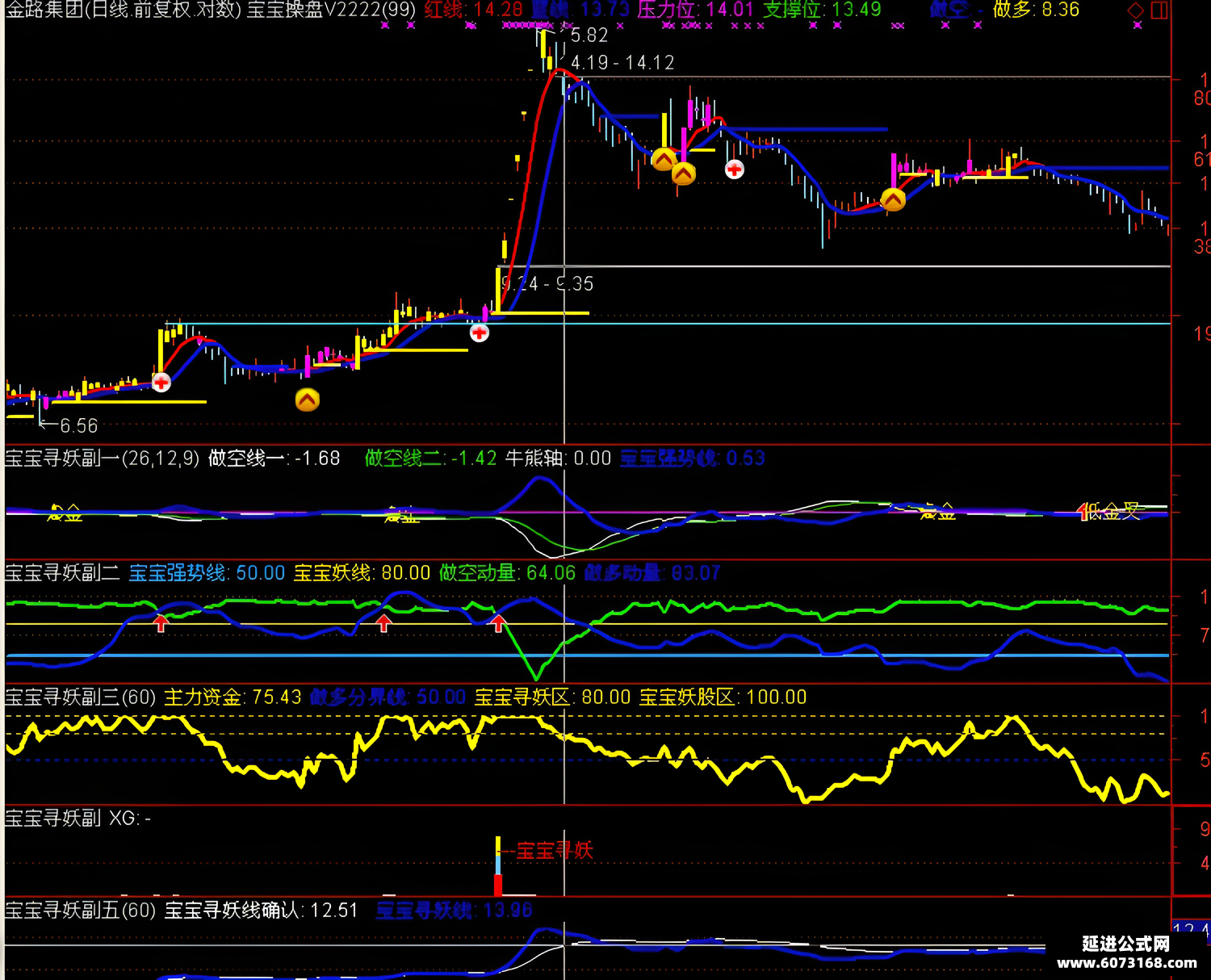Select the 金路集团 stock title
This screenshot has height=980, width=1211.
[44, 10]
